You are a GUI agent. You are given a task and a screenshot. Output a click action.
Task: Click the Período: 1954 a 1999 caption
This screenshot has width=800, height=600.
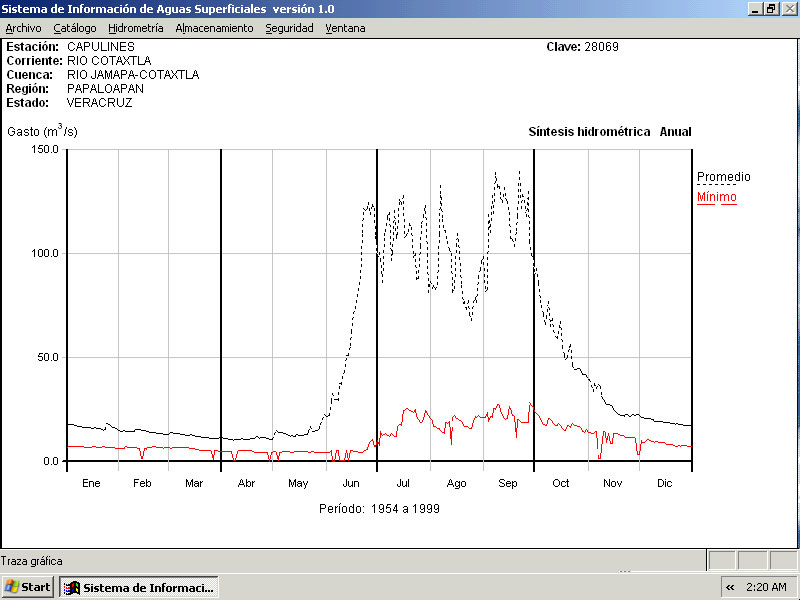379,509
